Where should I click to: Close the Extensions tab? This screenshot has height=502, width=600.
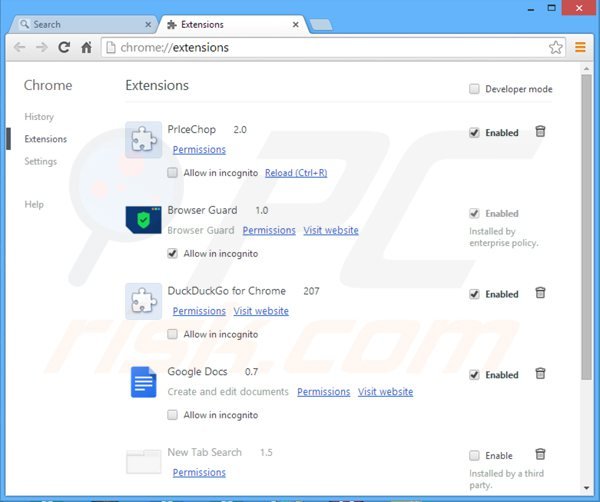[295, 25]
